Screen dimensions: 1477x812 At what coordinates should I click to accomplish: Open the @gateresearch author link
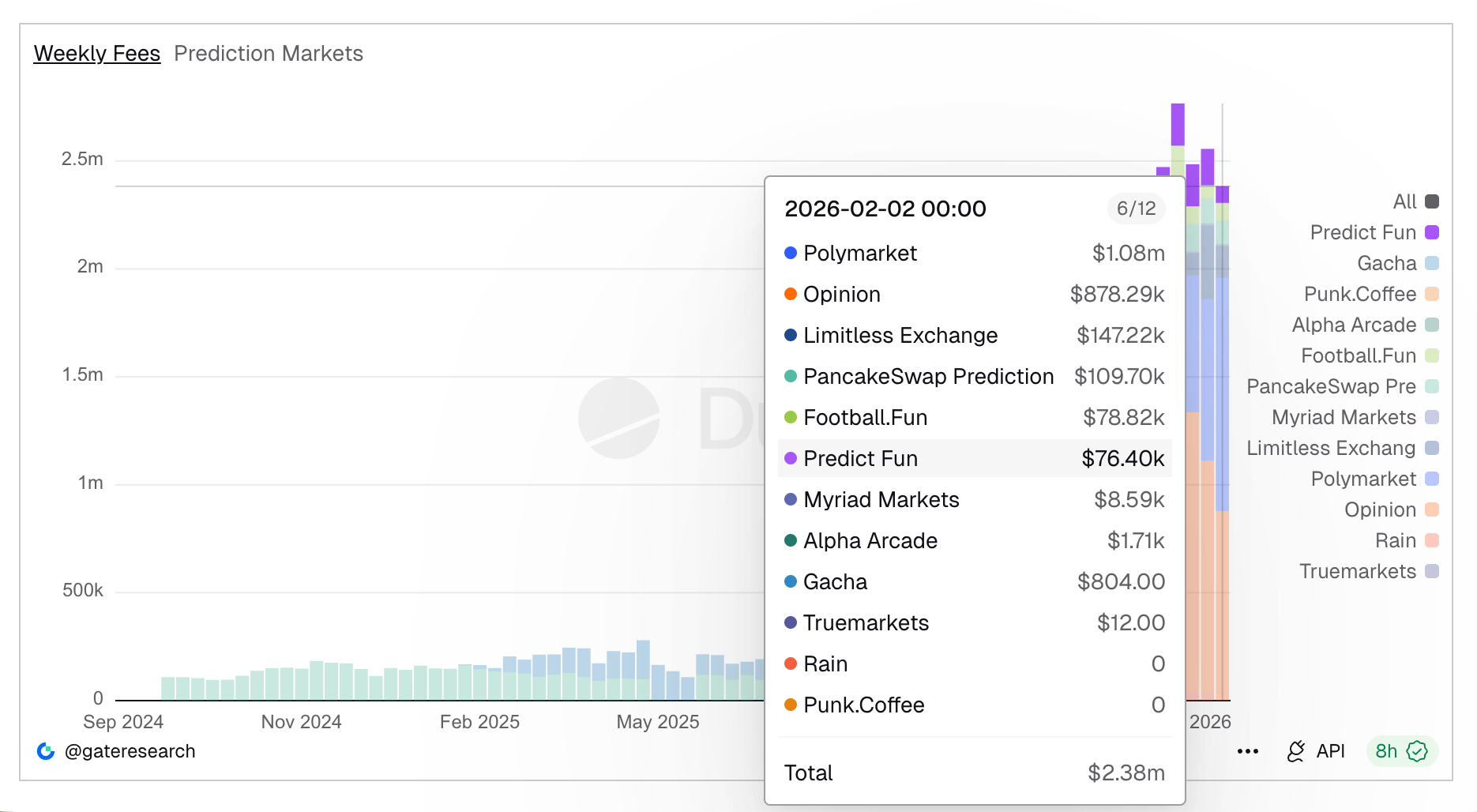(x=130, y=751)
